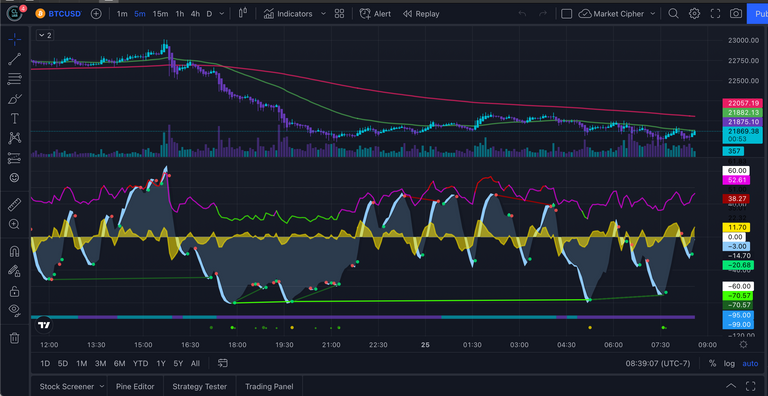Viewport: 768px width, 396px height.
Task: Open the prediction and measurement tools
Action: (15, 158)
